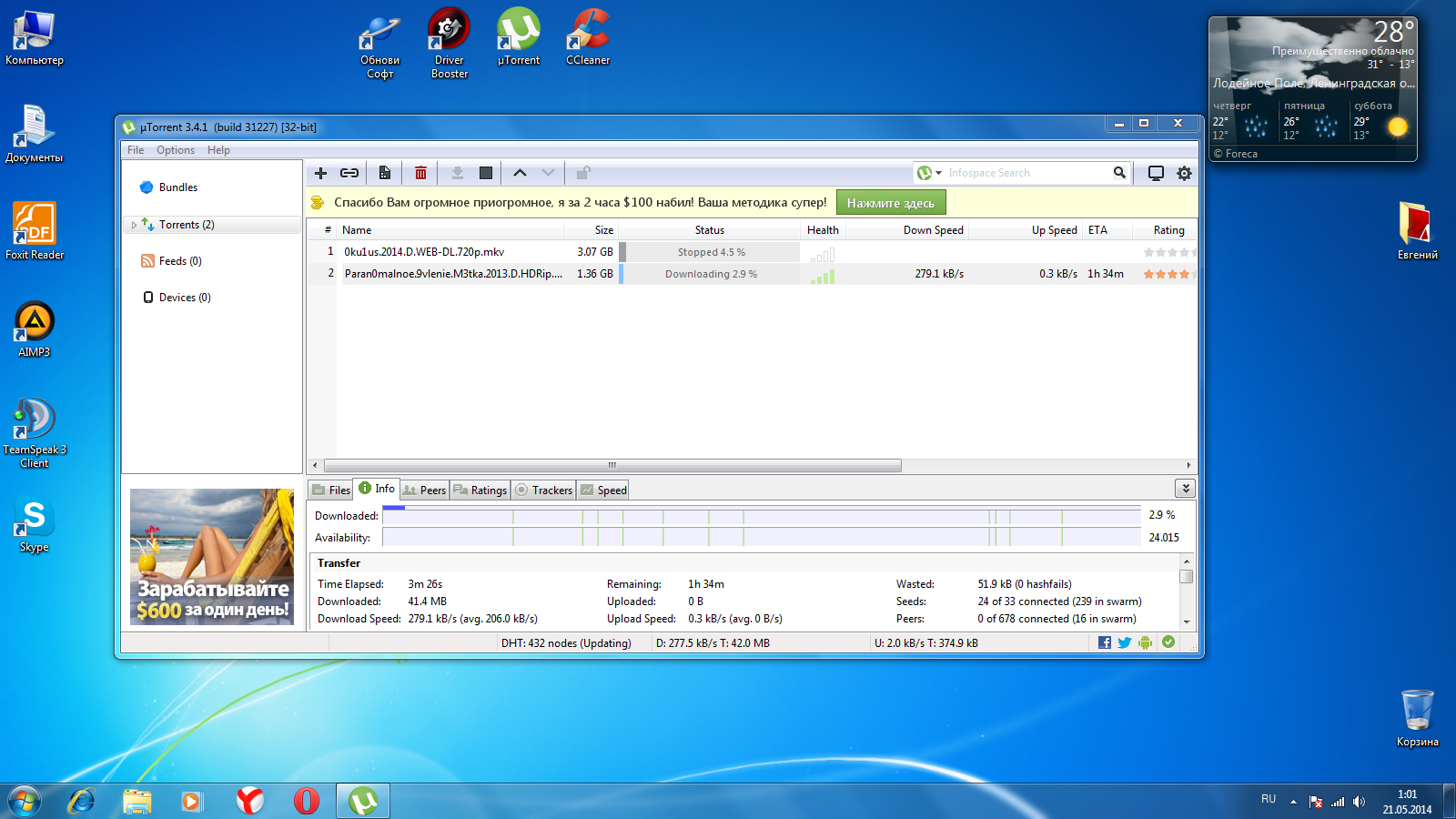Click the Start Torrent download arrow icon

(458, 173)
